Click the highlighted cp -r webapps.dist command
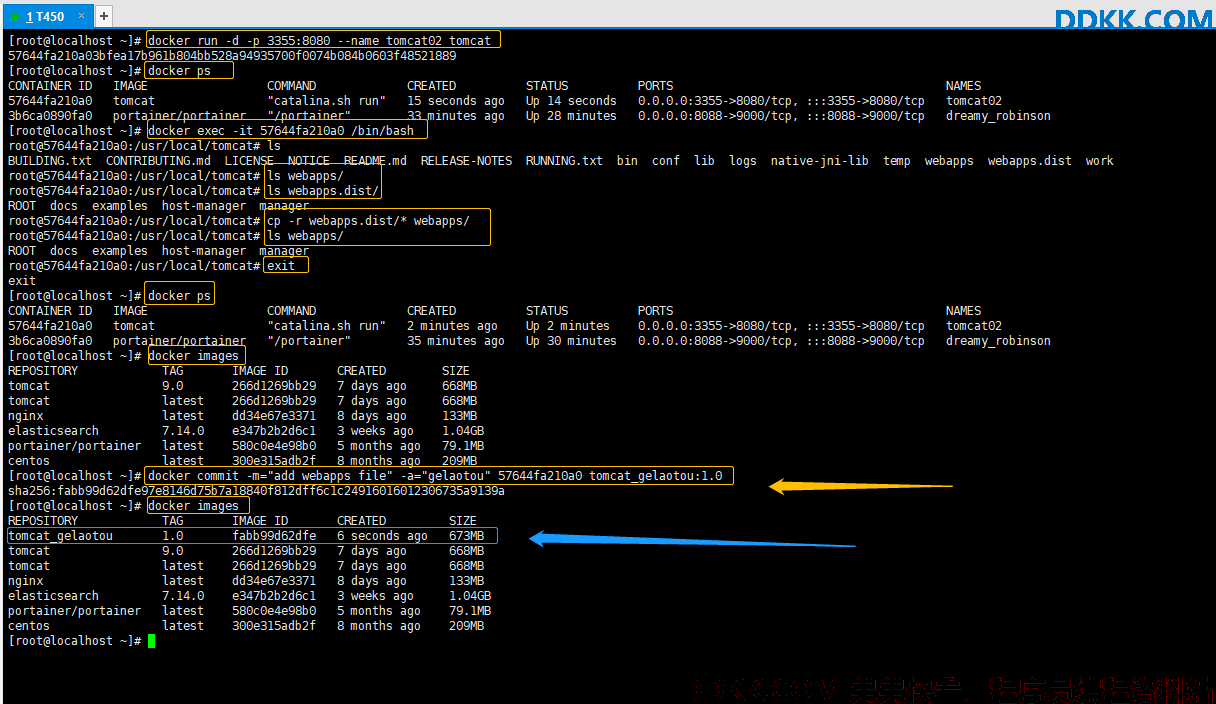Image resolution: width=1216 pixels, height=704 pixels. click(x=378, y=221)
